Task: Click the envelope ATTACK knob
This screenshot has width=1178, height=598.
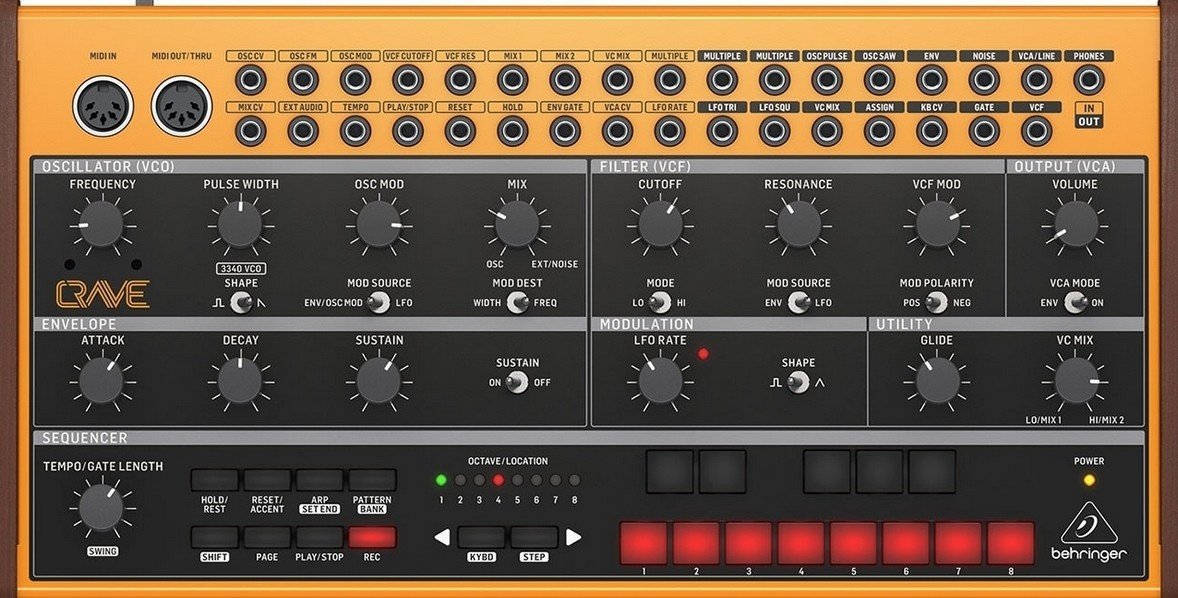Action: coord(101,380)
